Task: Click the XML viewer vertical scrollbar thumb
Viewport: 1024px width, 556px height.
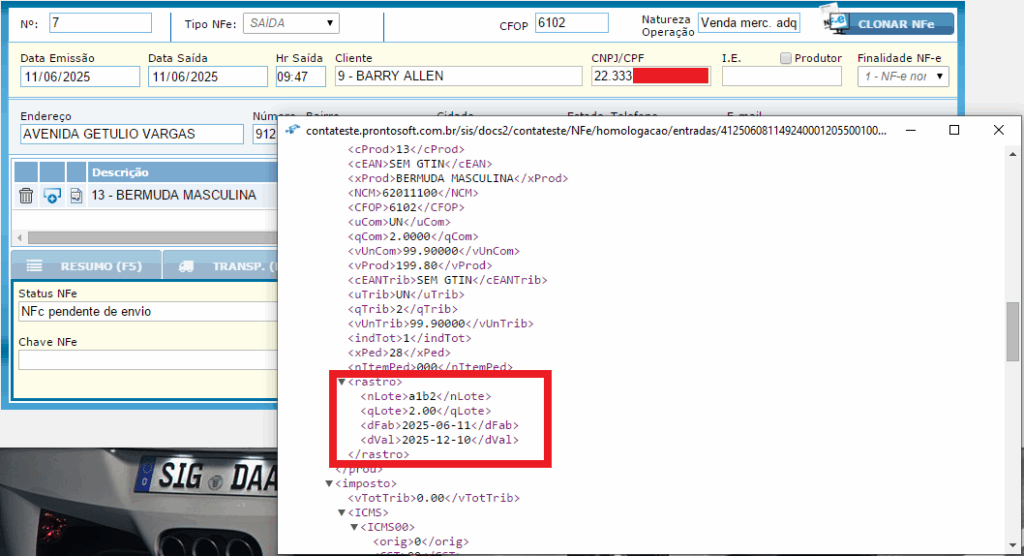Action: click(x=1013, y=330)
